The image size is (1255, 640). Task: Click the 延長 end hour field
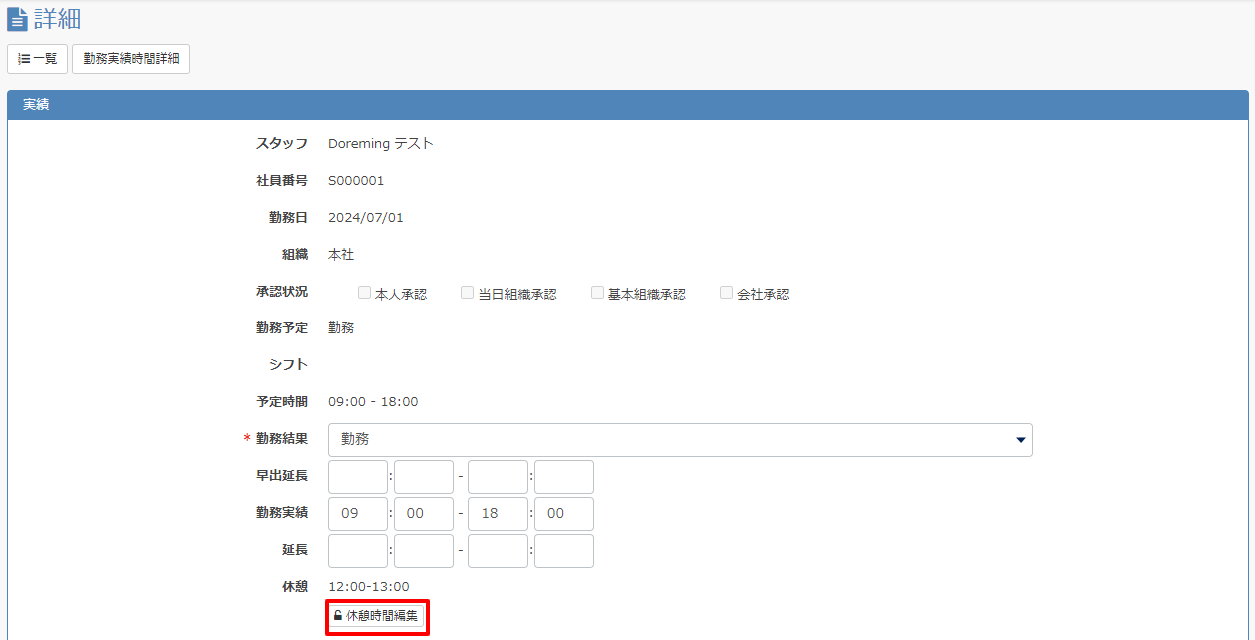click(498, 551)
